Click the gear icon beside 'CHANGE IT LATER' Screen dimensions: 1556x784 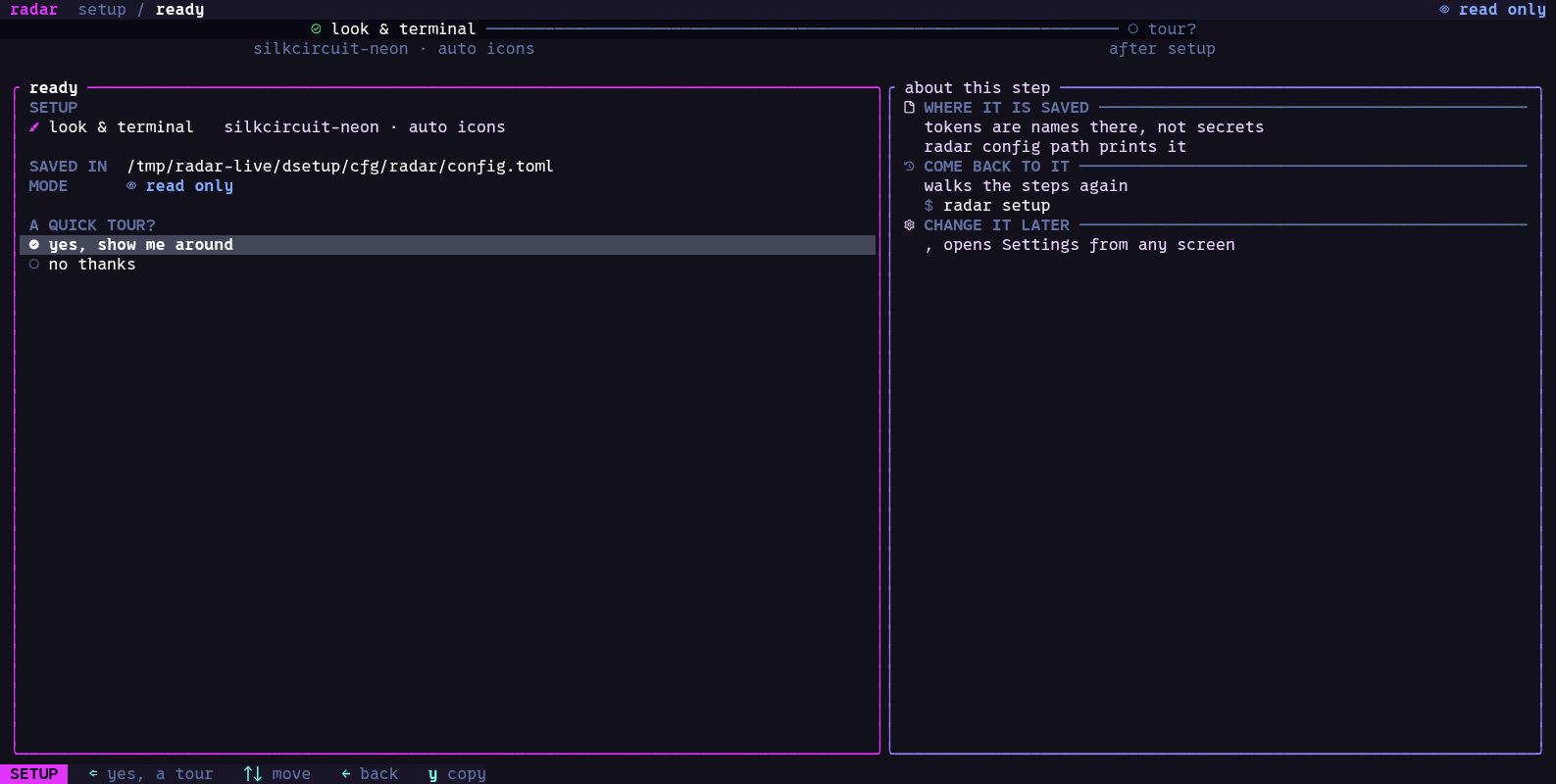(x=909, y=225)
